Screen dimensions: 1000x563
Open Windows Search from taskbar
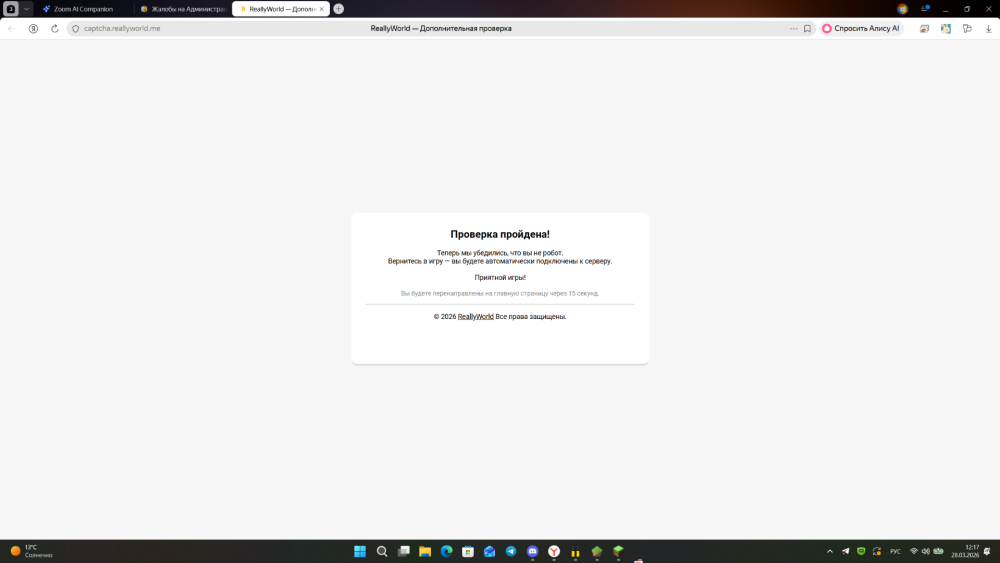(x=382, y=552)
